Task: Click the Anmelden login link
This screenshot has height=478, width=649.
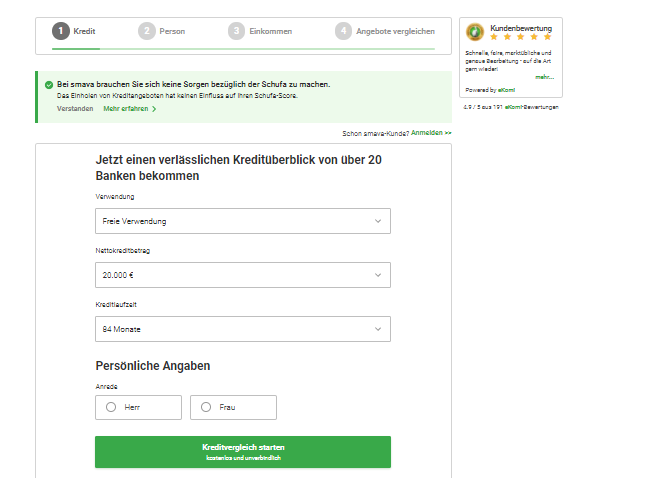Action: 431,133
